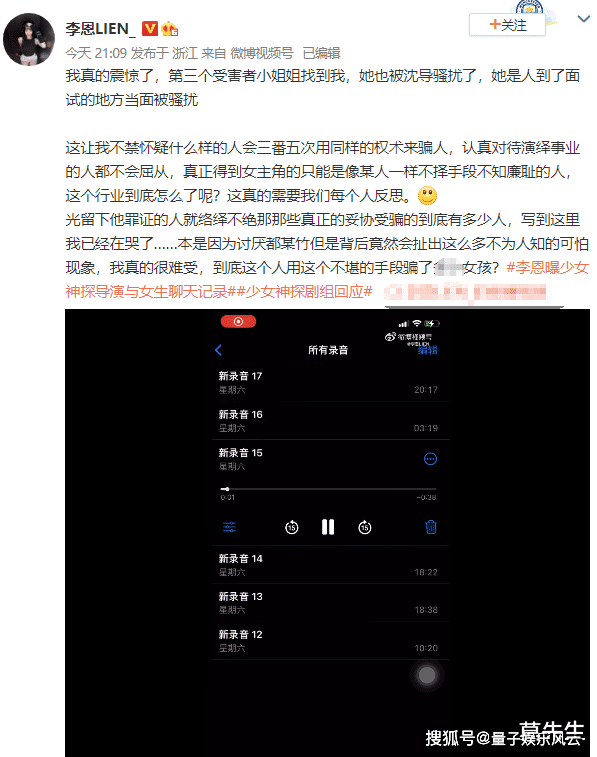Open more options for 新录音 15
Viewport: 597px width, 757px height.
430,459
